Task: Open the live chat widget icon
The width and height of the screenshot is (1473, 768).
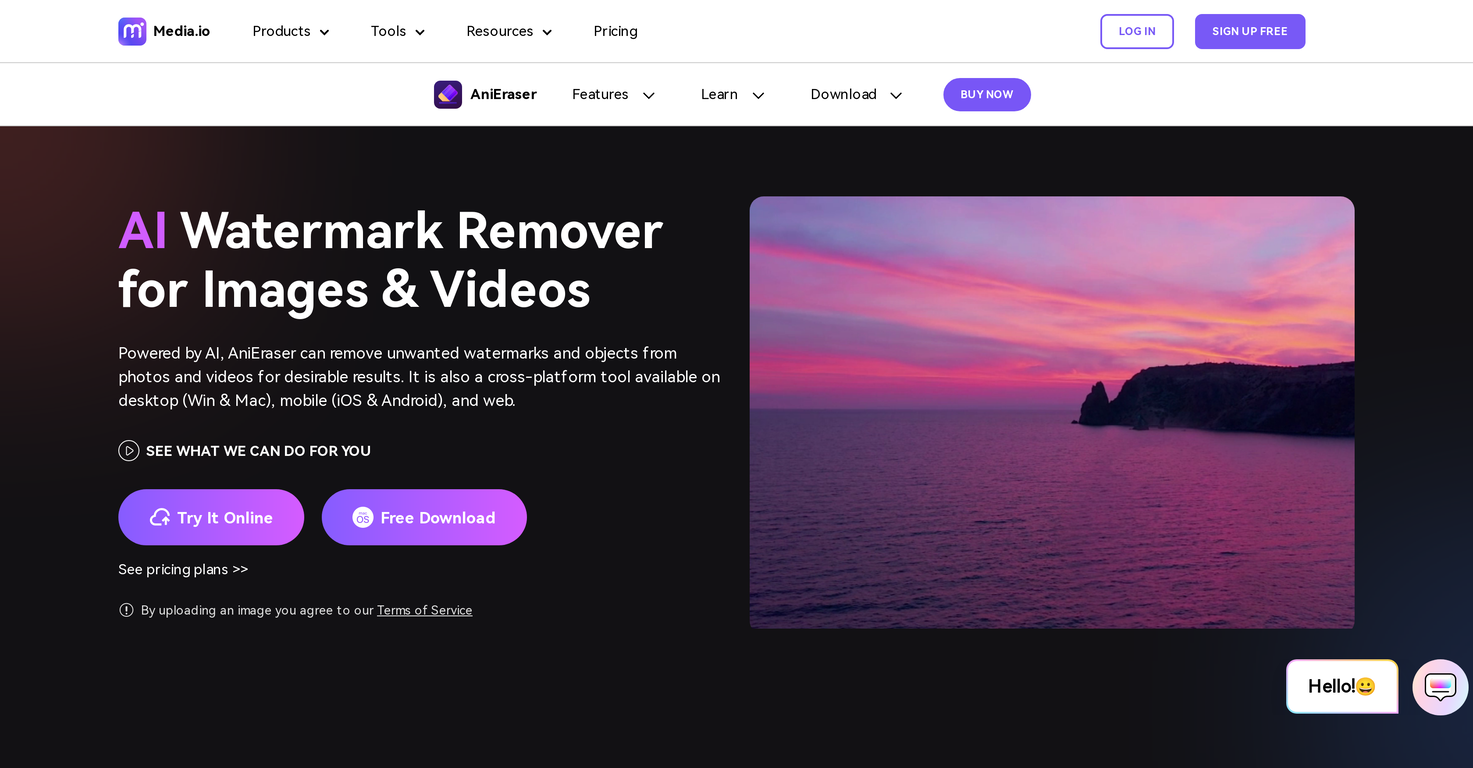Action: point(1439,687)
